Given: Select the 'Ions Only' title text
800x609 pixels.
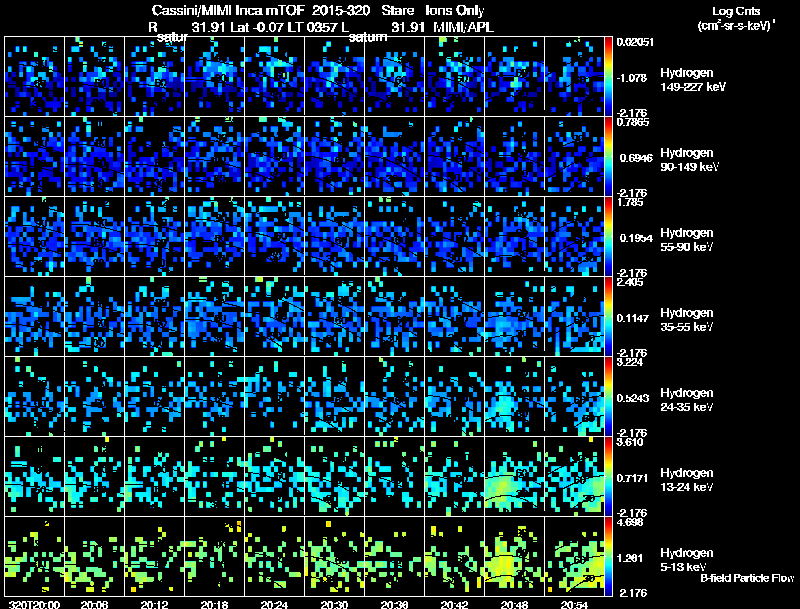Looking at the screenshot, I should (455, 11).
